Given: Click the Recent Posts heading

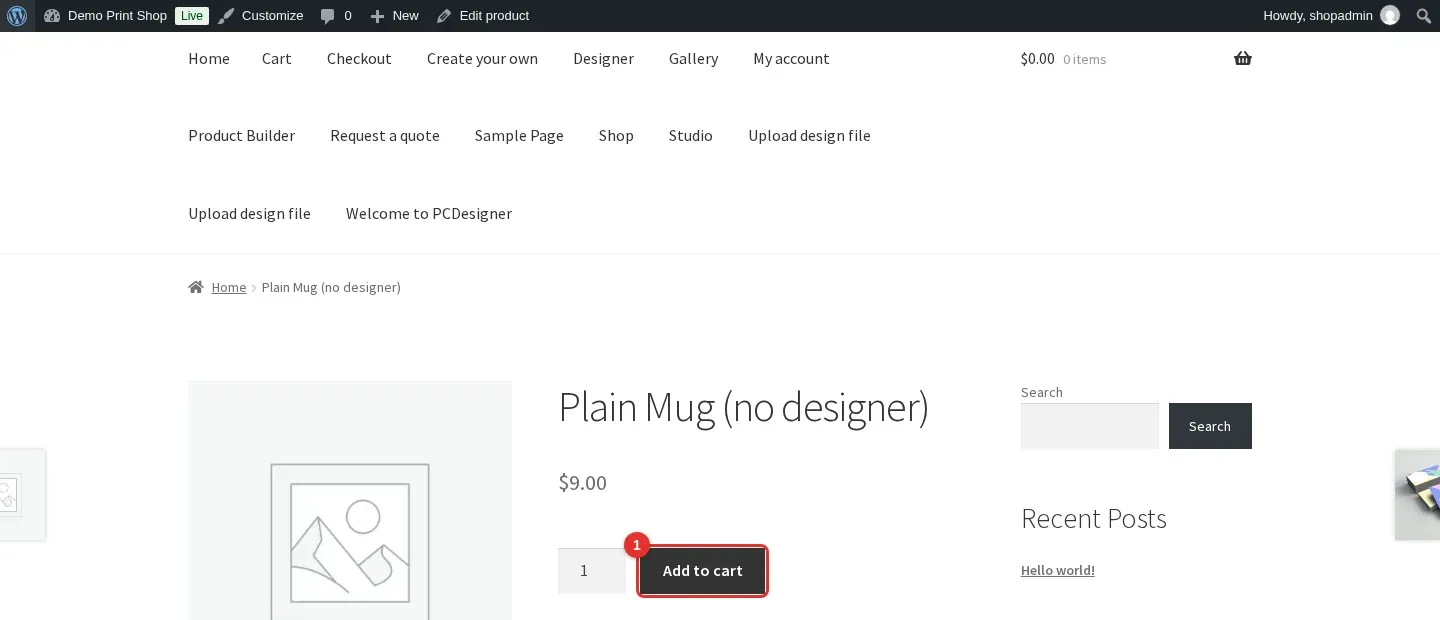Looking at the screenshot, I should pyautogui.click(x=1094, y=518).
